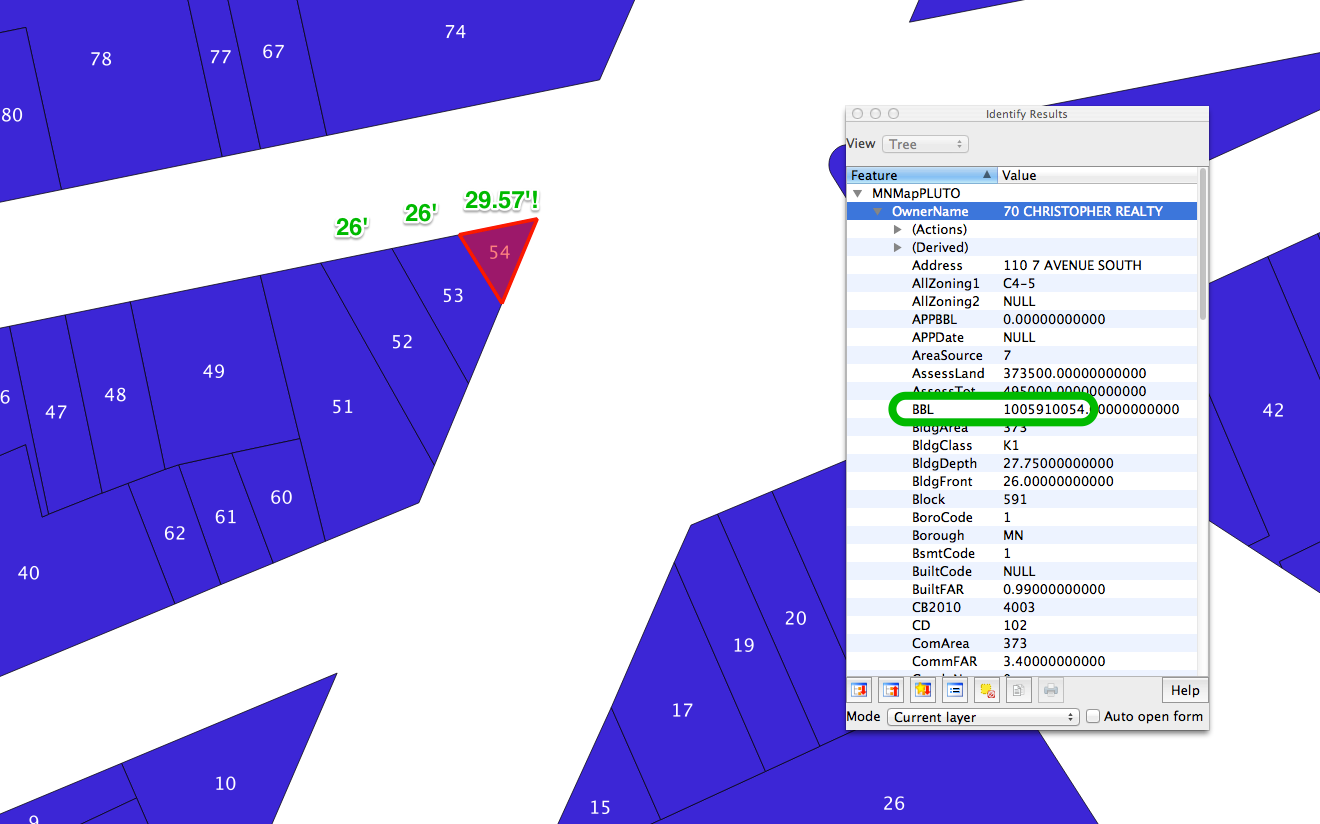Click map lot 47
The width and height of the screenshot is (1320, 824).
point(56,412)
